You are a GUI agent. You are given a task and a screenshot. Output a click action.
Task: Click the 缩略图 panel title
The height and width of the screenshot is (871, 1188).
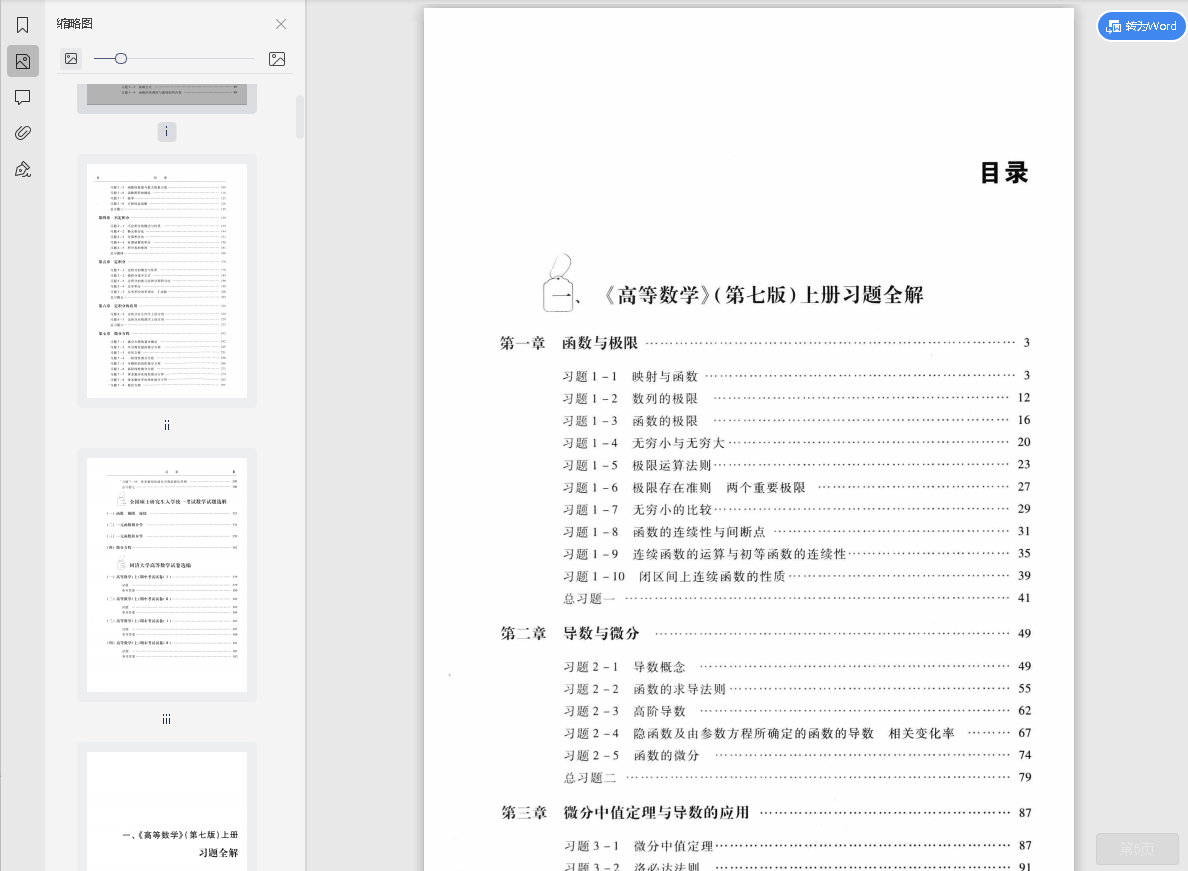(74, 23)
